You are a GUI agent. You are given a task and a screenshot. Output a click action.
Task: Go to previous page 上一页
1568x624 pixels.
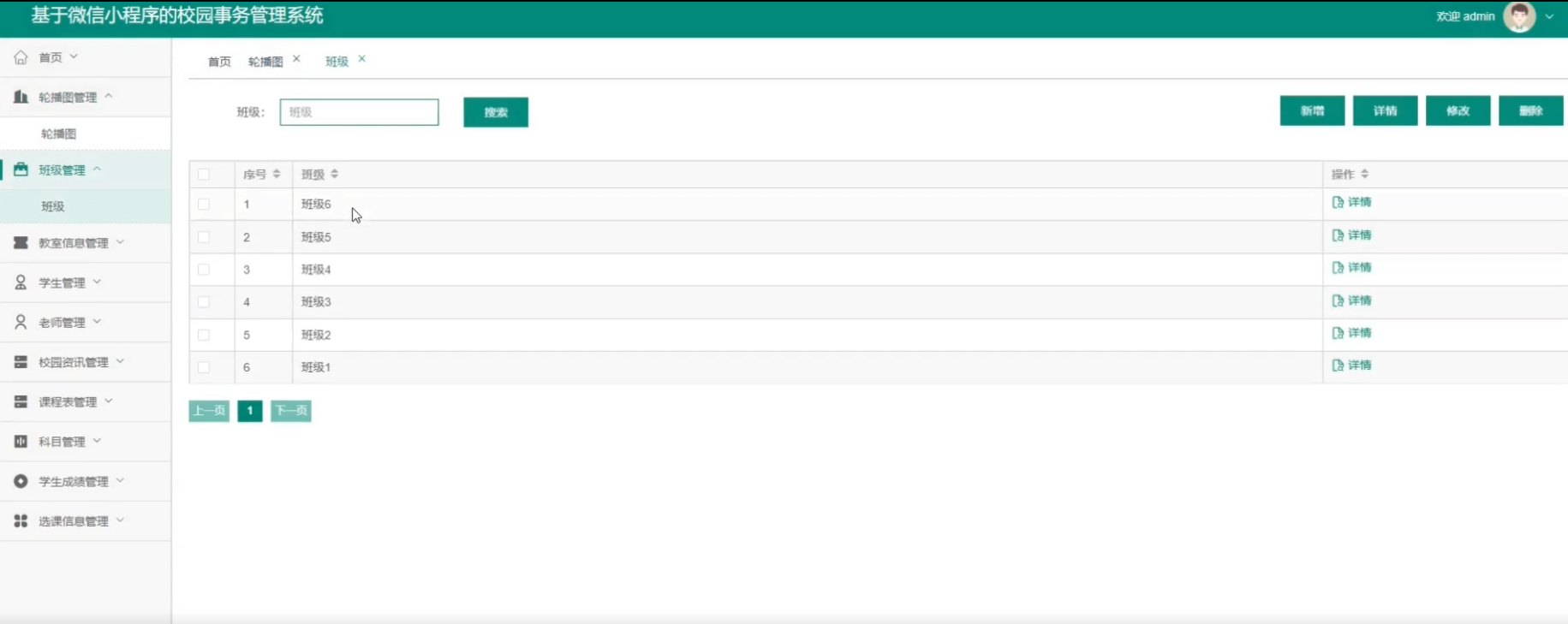209,411
